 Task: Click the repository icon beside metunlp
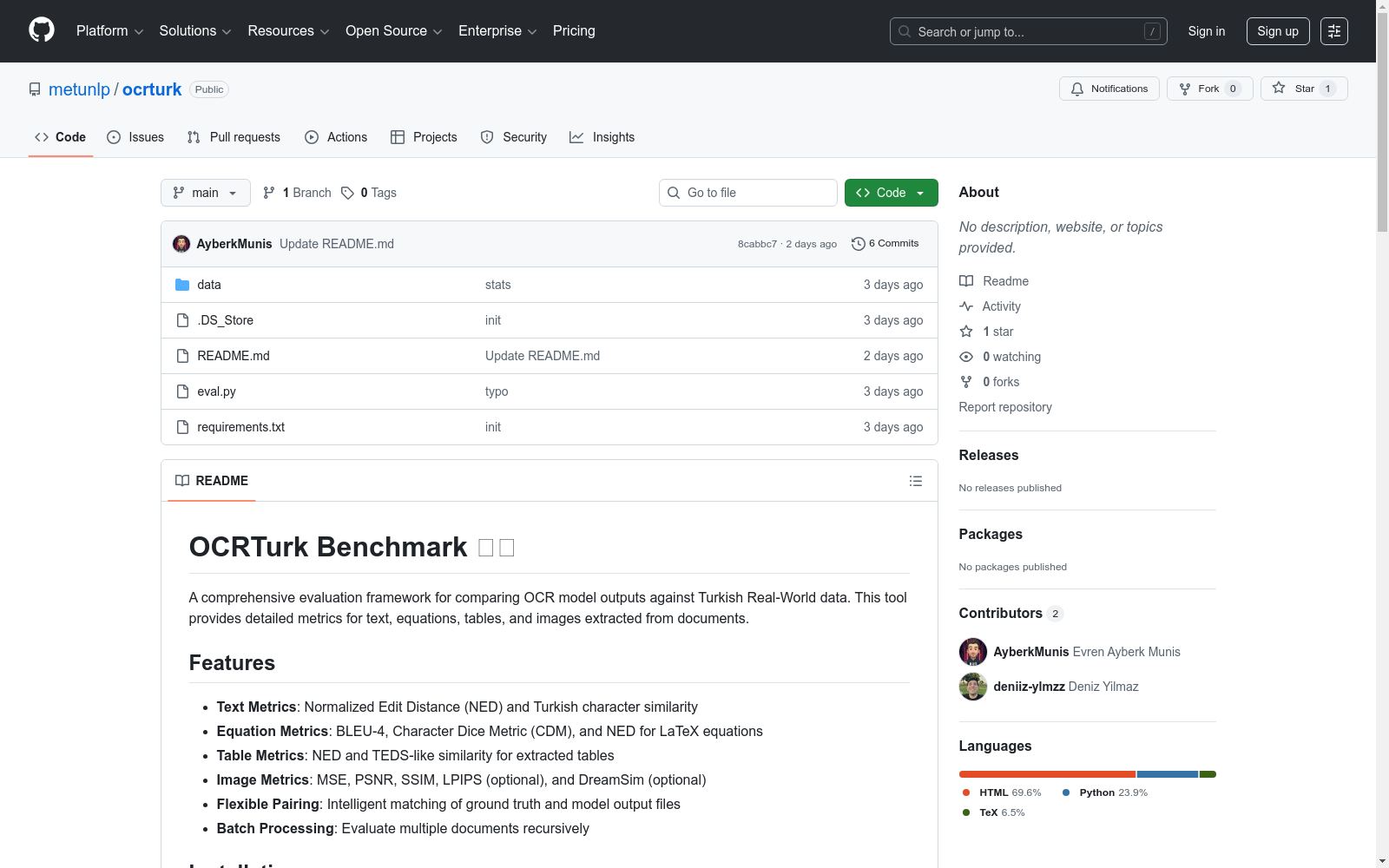[x=35, y=89]
